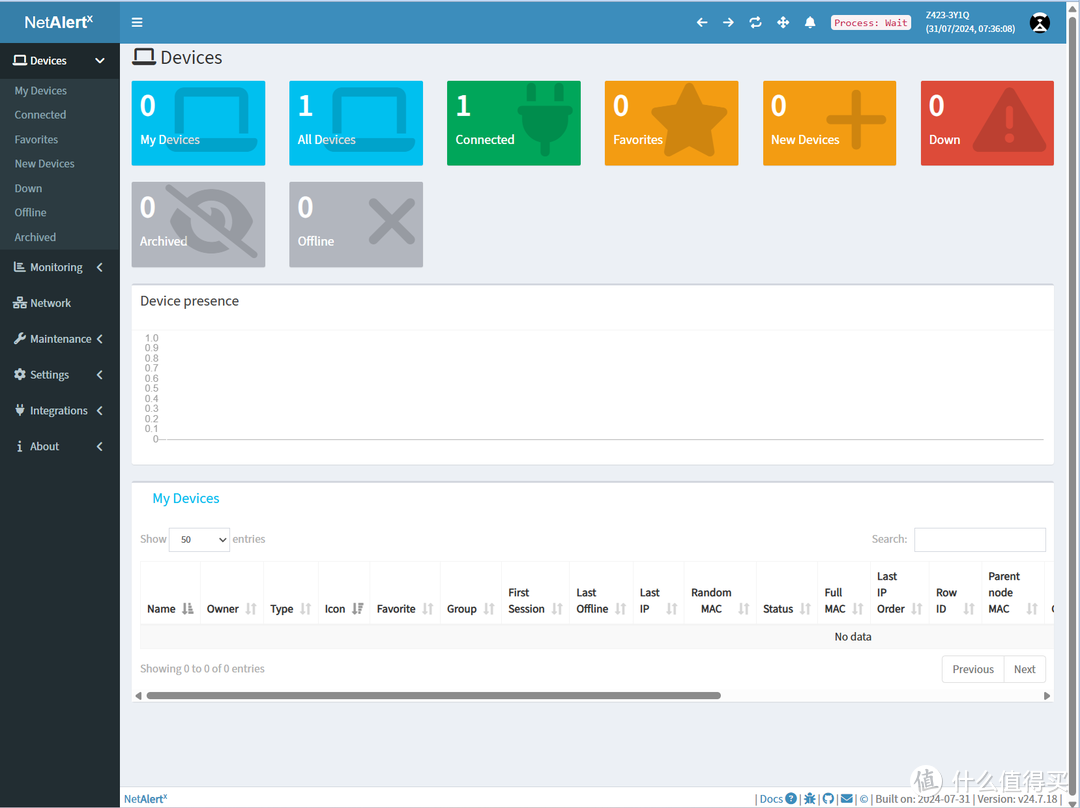1080x808 pixels.
Task: Open notifications bell in header
Action: click(x=810, y=22)
